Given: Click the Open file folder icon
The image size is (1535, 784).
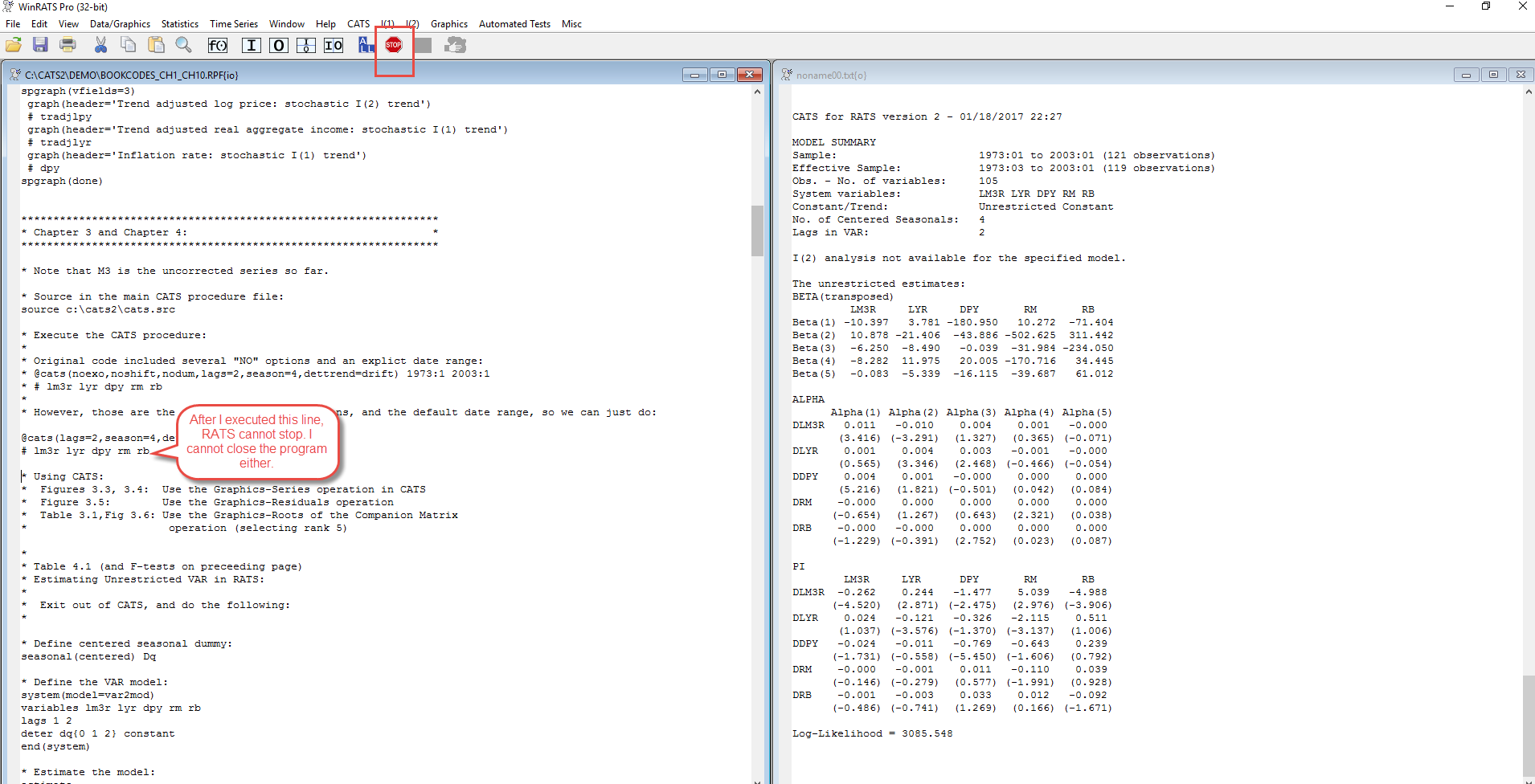Looking at the screenshot, I should click(14, 45).
